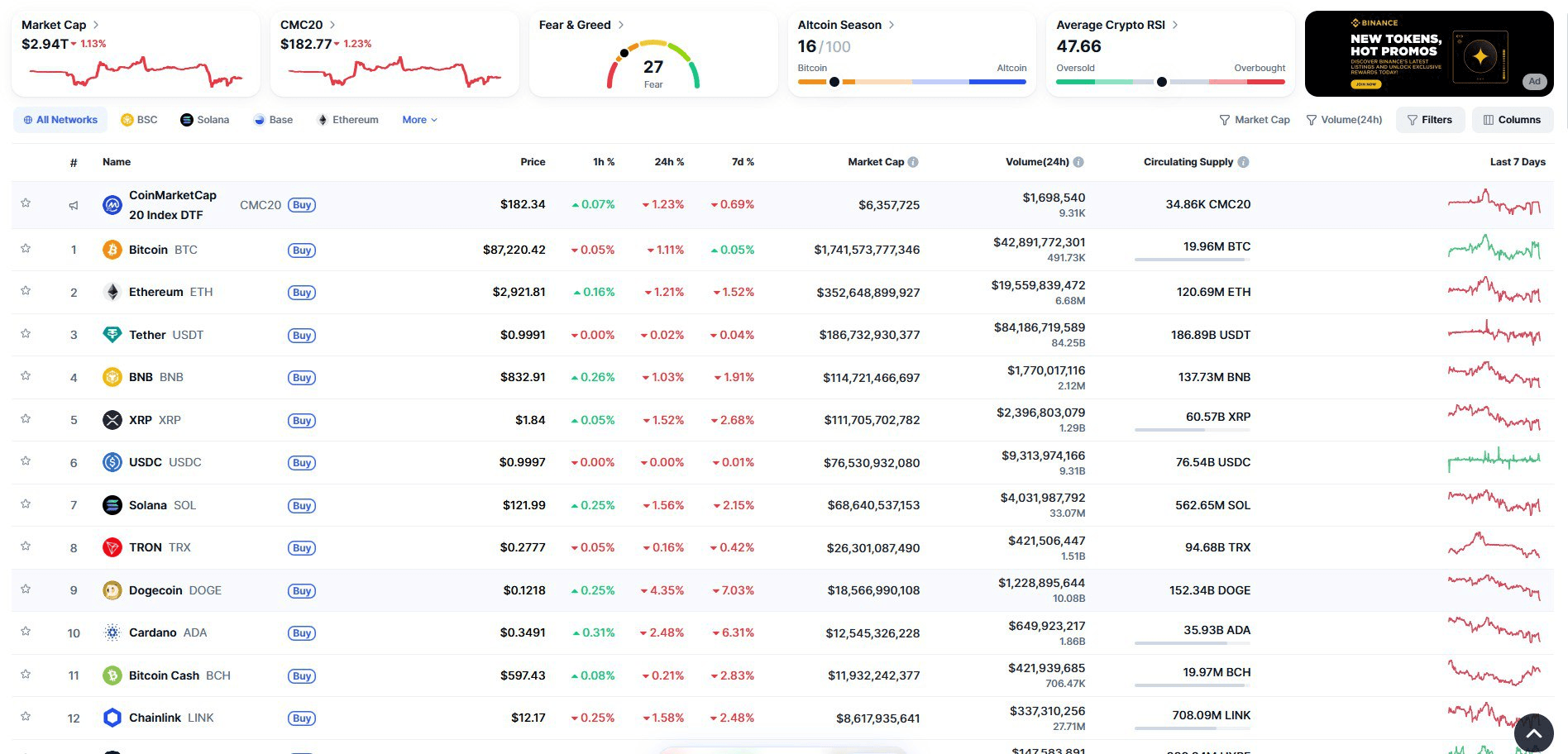
Task: Click the info icon beside Circulating Supply
Action: pyautogui.click(x=1243, y=162)
